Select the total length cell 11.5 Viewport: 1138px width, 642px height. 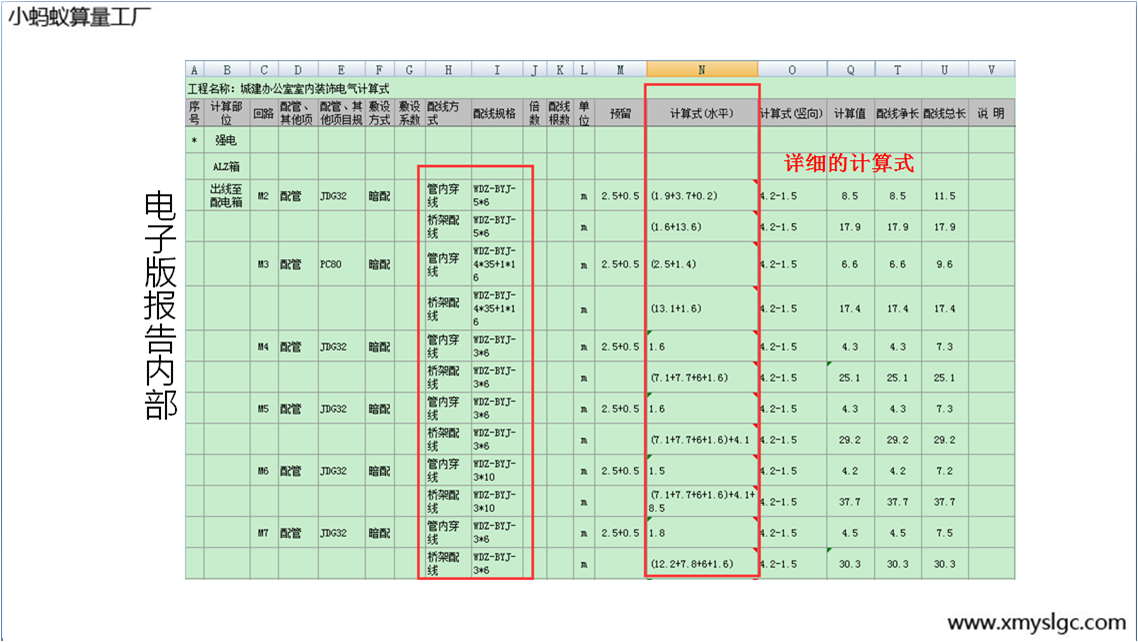pos(944,196)
